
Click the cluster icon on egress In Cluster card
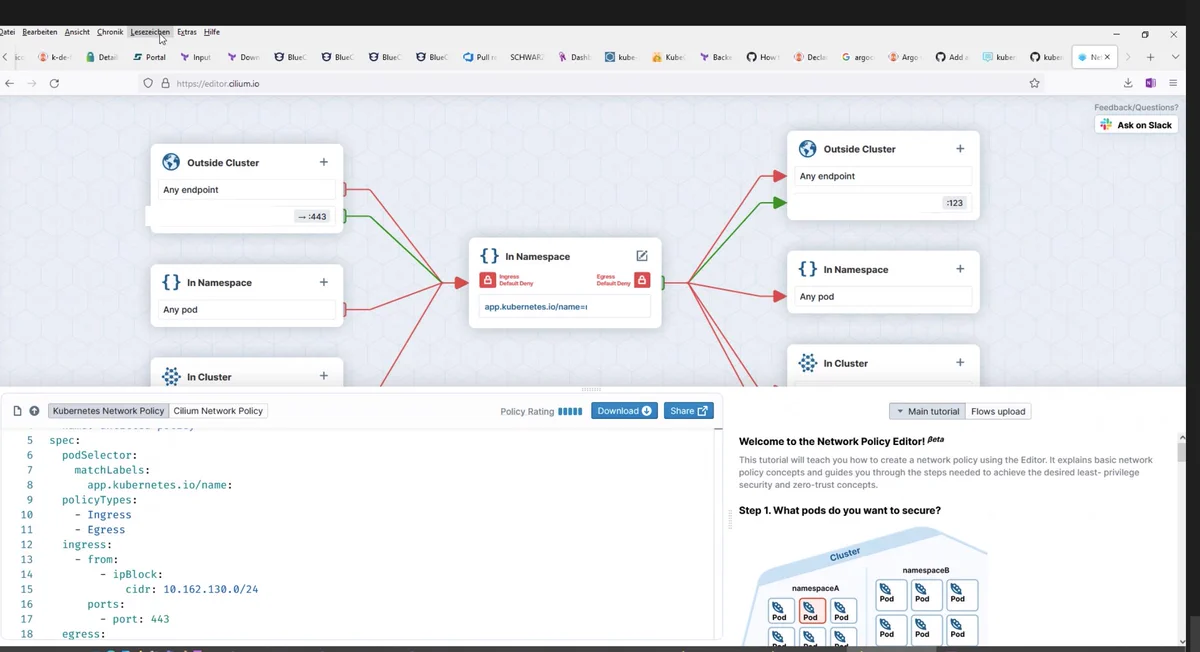(808, 363)
